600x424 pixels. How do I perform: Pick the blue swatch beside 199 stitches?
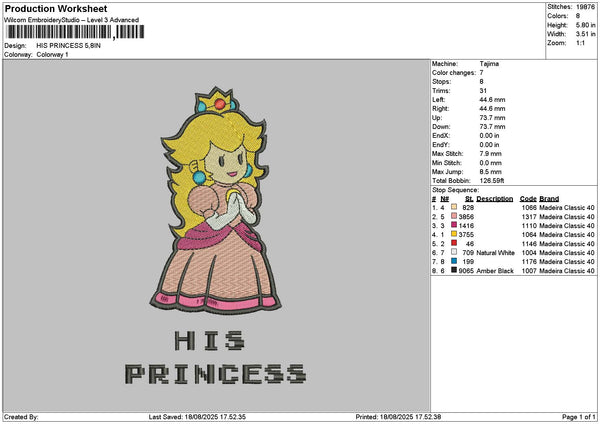tap(454, 261)
